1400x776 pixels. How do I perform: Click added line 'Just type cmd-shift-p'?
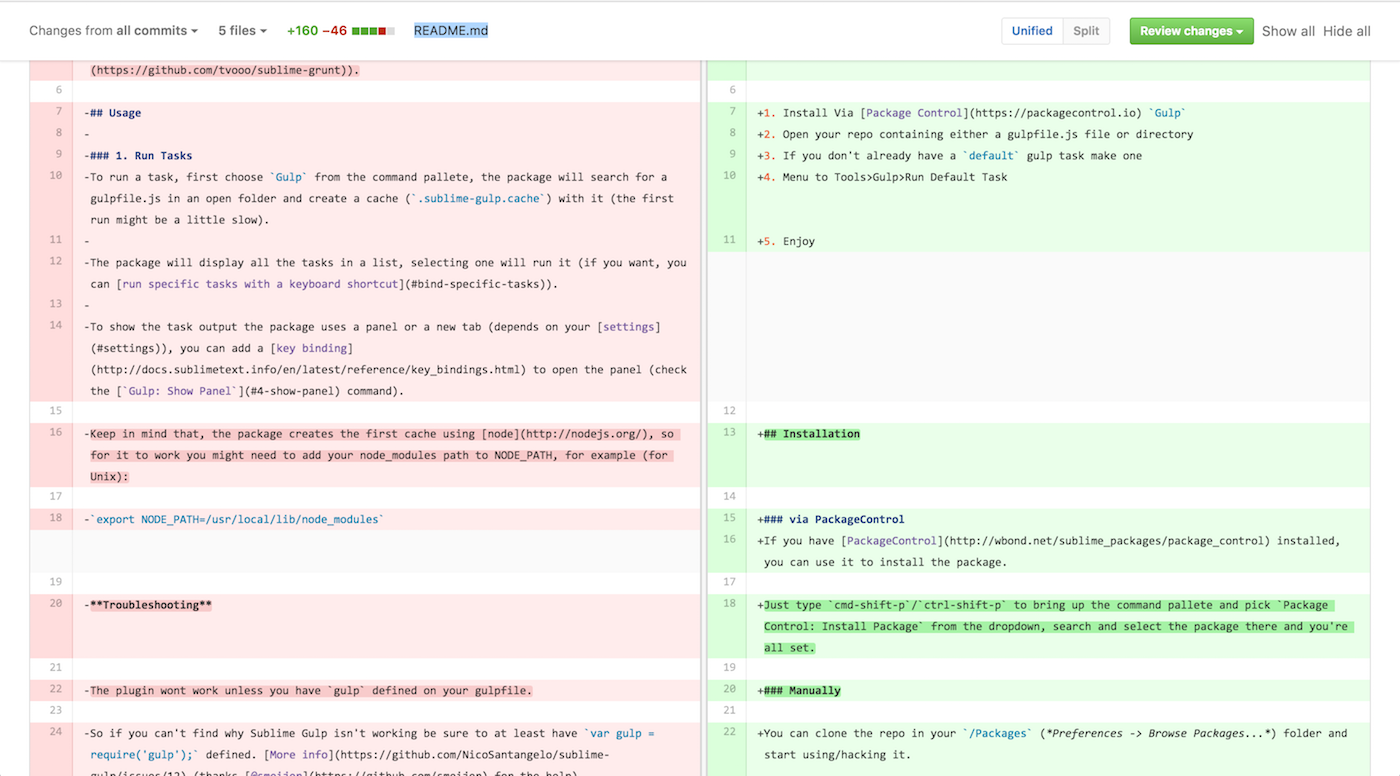tap(1058, 626)
